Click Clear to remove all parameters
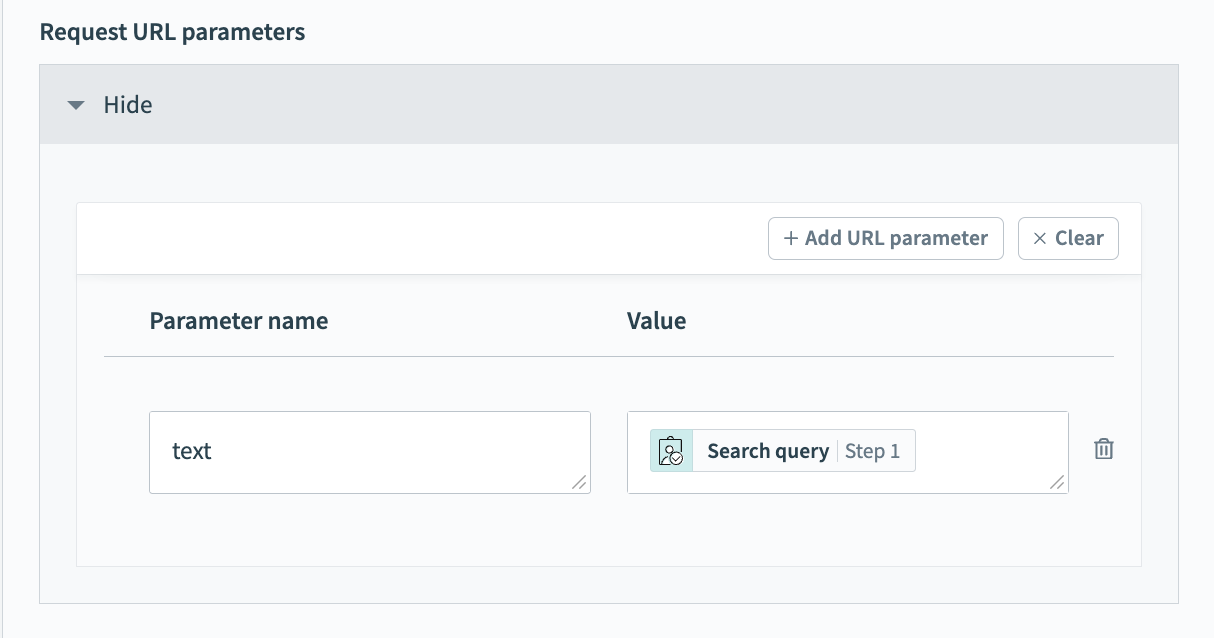1214x638 pixels. 1068,238
